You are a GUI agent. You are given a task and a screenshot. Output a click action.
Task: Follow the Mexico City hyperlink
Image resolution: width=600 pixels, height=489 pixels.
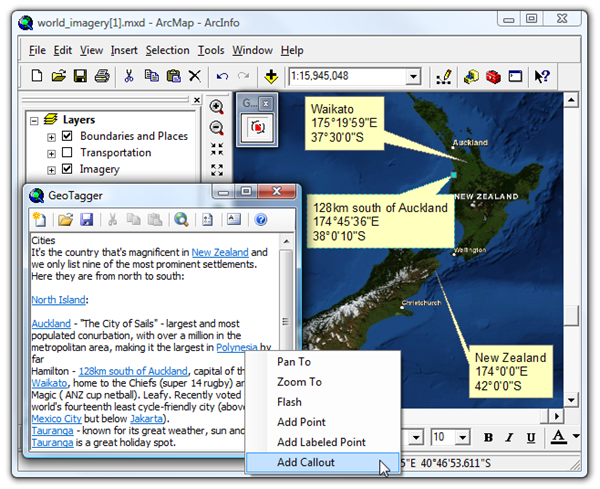[x=56, y=419]
